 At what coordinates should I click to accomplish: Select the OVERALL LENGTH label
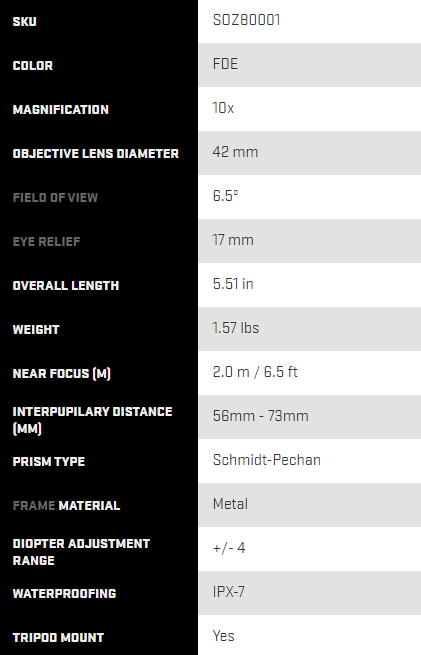click(66, 286)
